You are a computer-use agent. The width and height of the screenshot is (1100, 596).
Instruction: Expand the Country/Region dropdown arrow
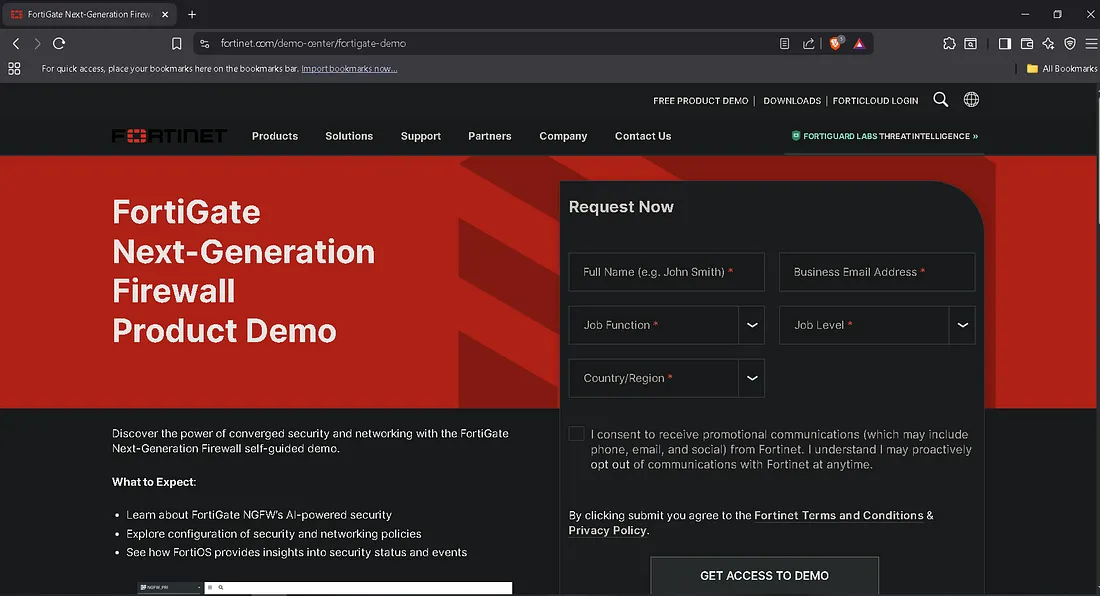pos(751,378)
